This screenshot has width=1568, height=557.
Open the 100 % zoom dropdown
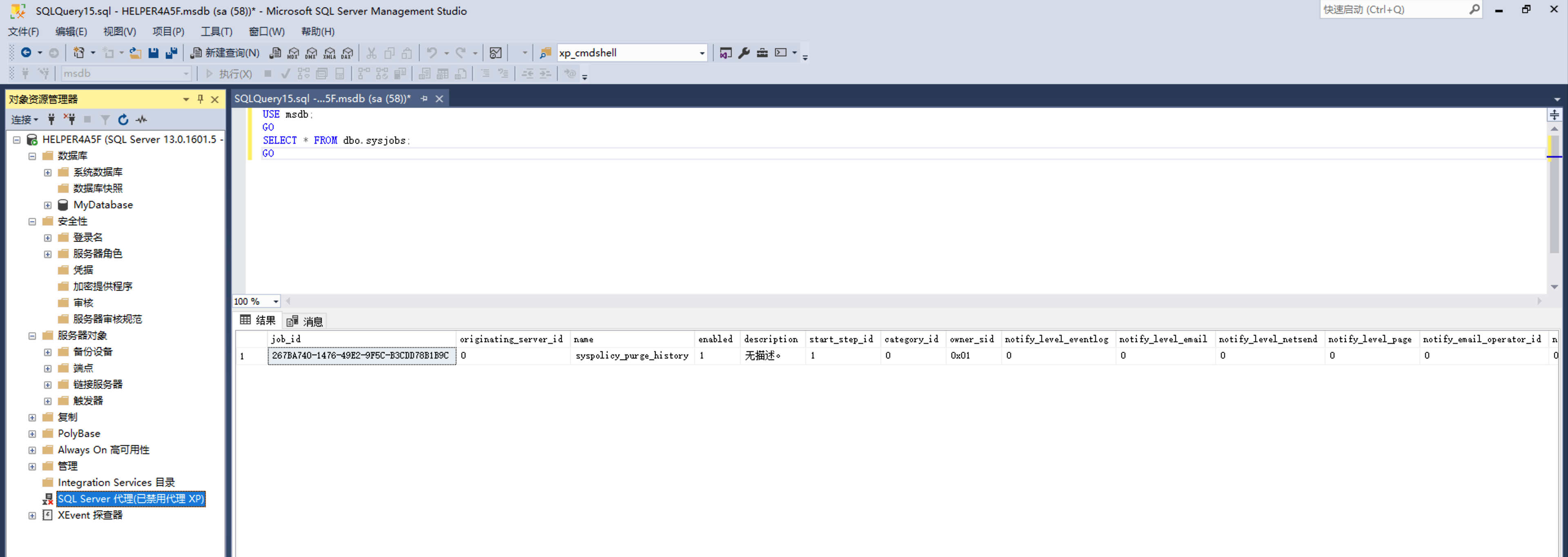(276, 301)
